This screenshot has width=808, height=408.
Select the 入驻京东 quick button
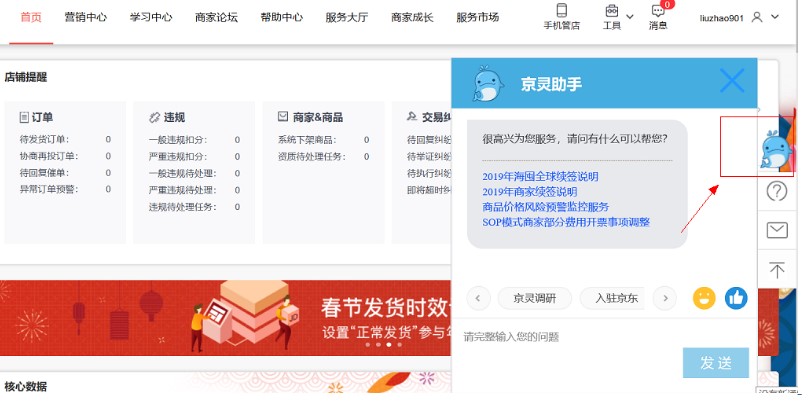pos(613,298)
